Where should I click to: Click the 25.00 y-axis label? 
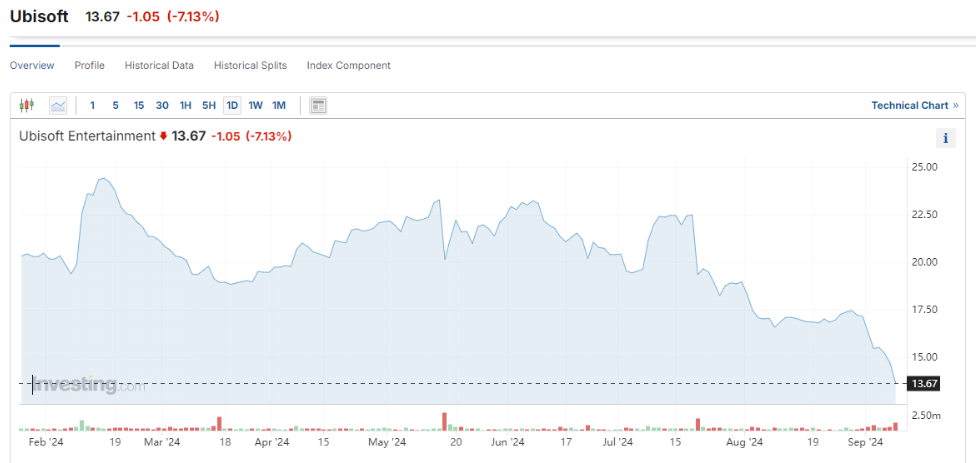click(x=924, y=167)
